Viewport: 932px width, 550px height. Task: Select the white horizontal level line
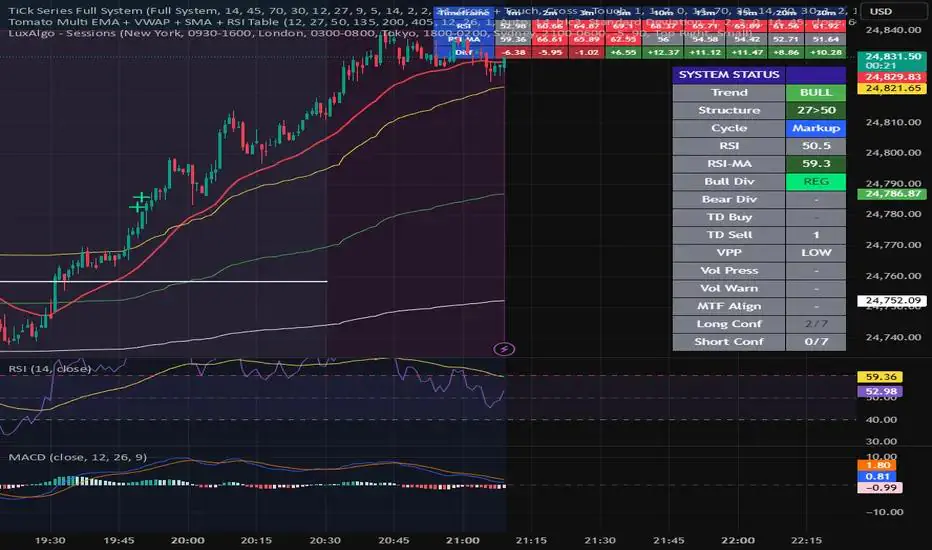pos(163,281)
